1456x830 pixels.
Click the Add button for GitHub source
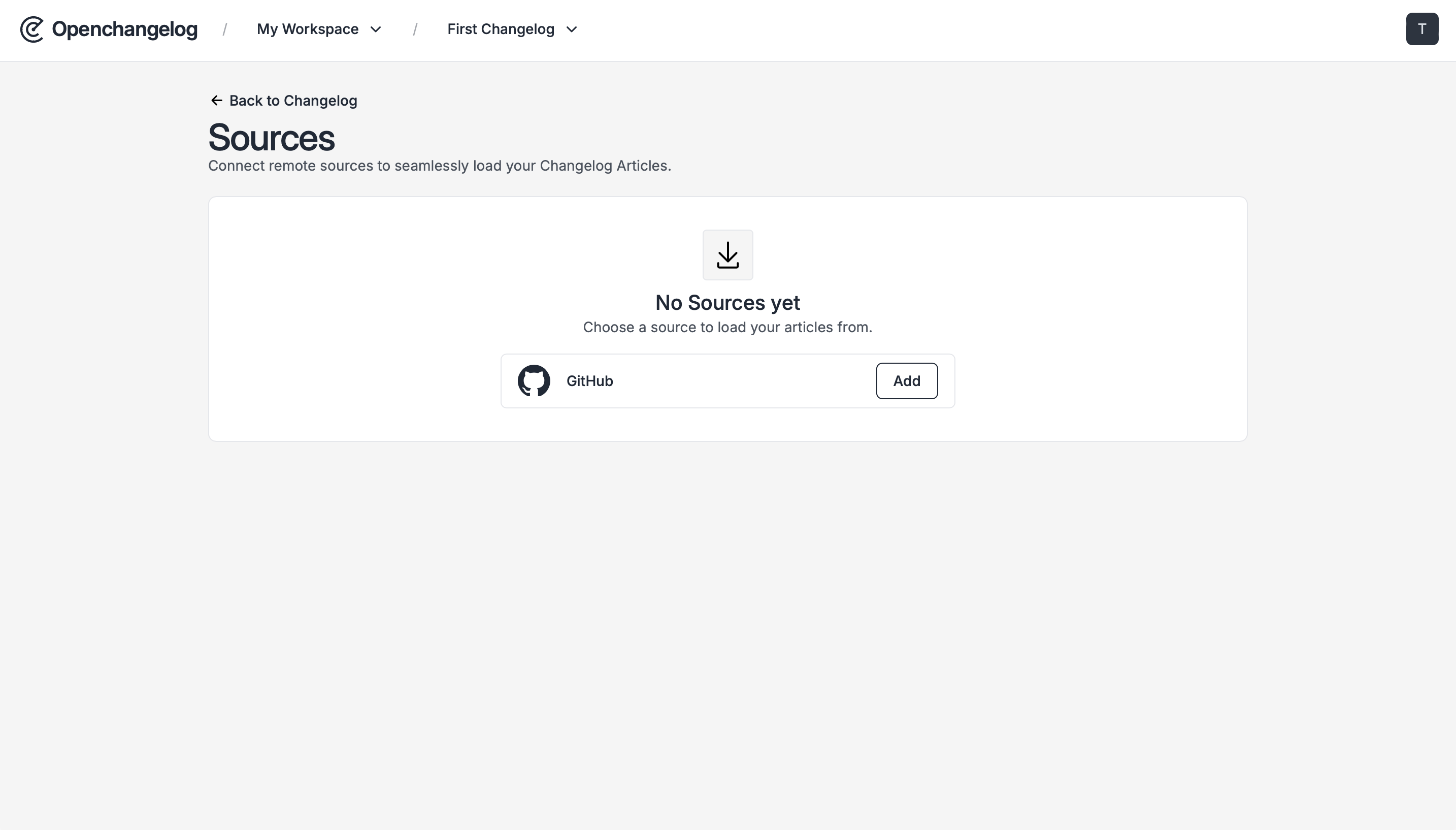(906, 380)
